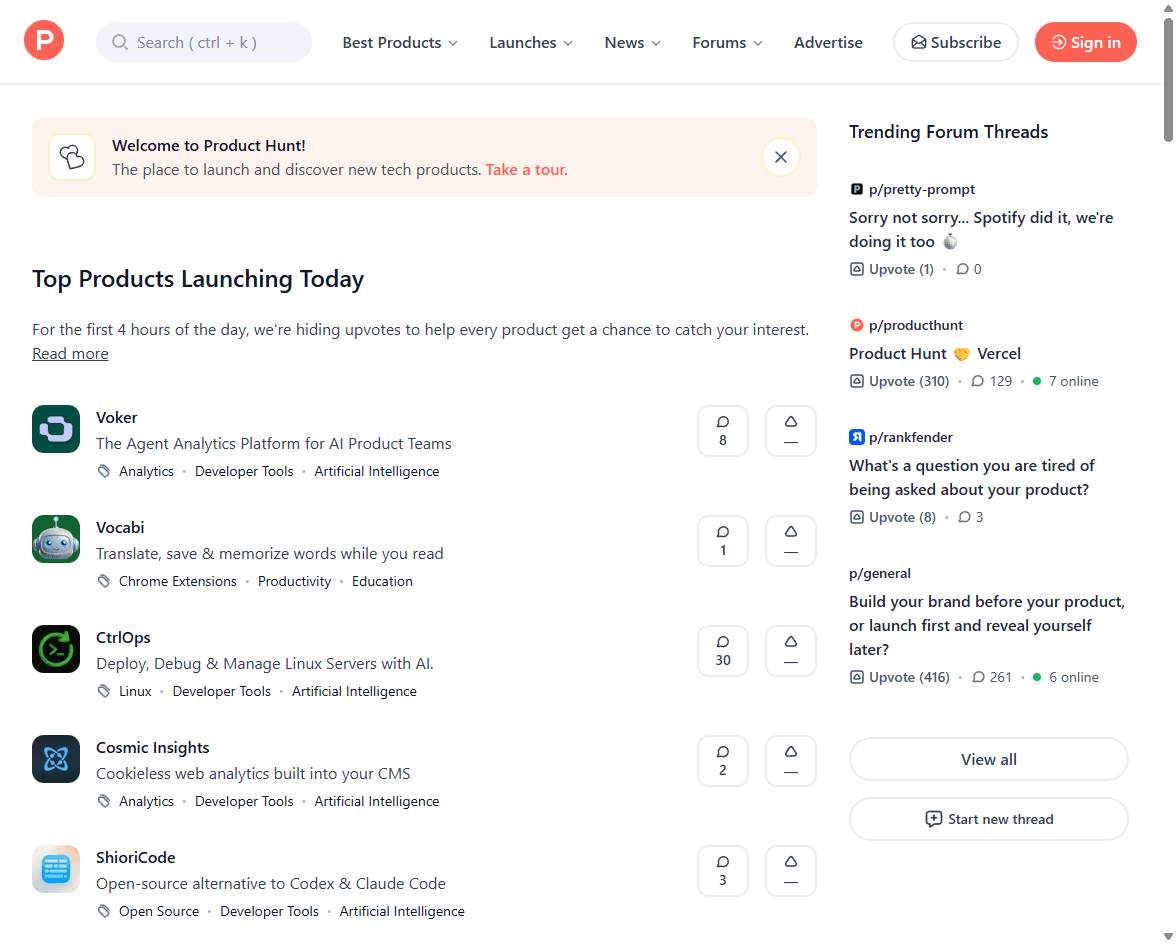Open the build your brand thread
Image resolution: width=1176 pixels, height=944 pixels.
[987, 625]
